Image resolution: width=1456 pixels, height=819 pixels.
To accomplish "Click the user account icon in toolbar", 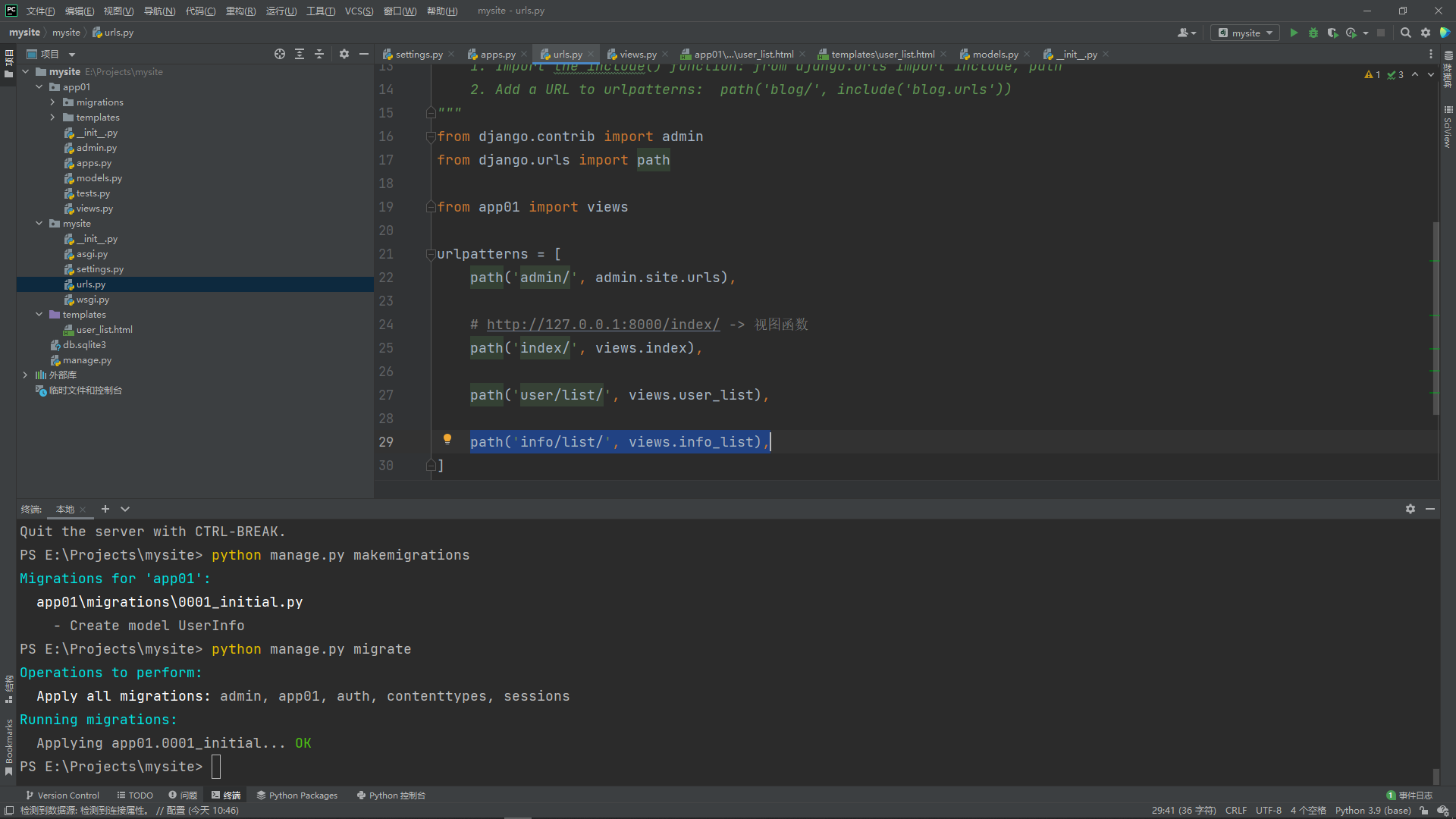I will pos(1186,33).
